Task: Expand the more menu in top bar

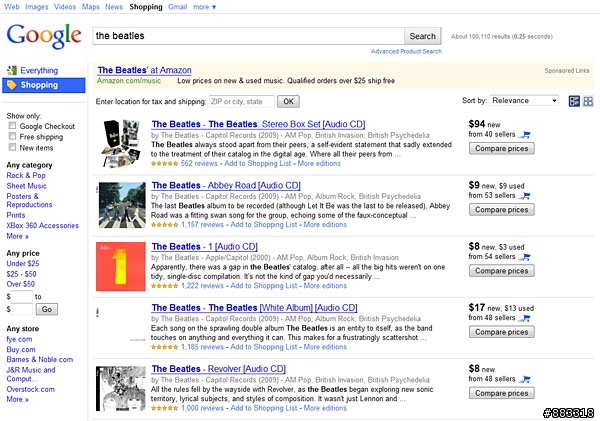Action: (204, 7)
